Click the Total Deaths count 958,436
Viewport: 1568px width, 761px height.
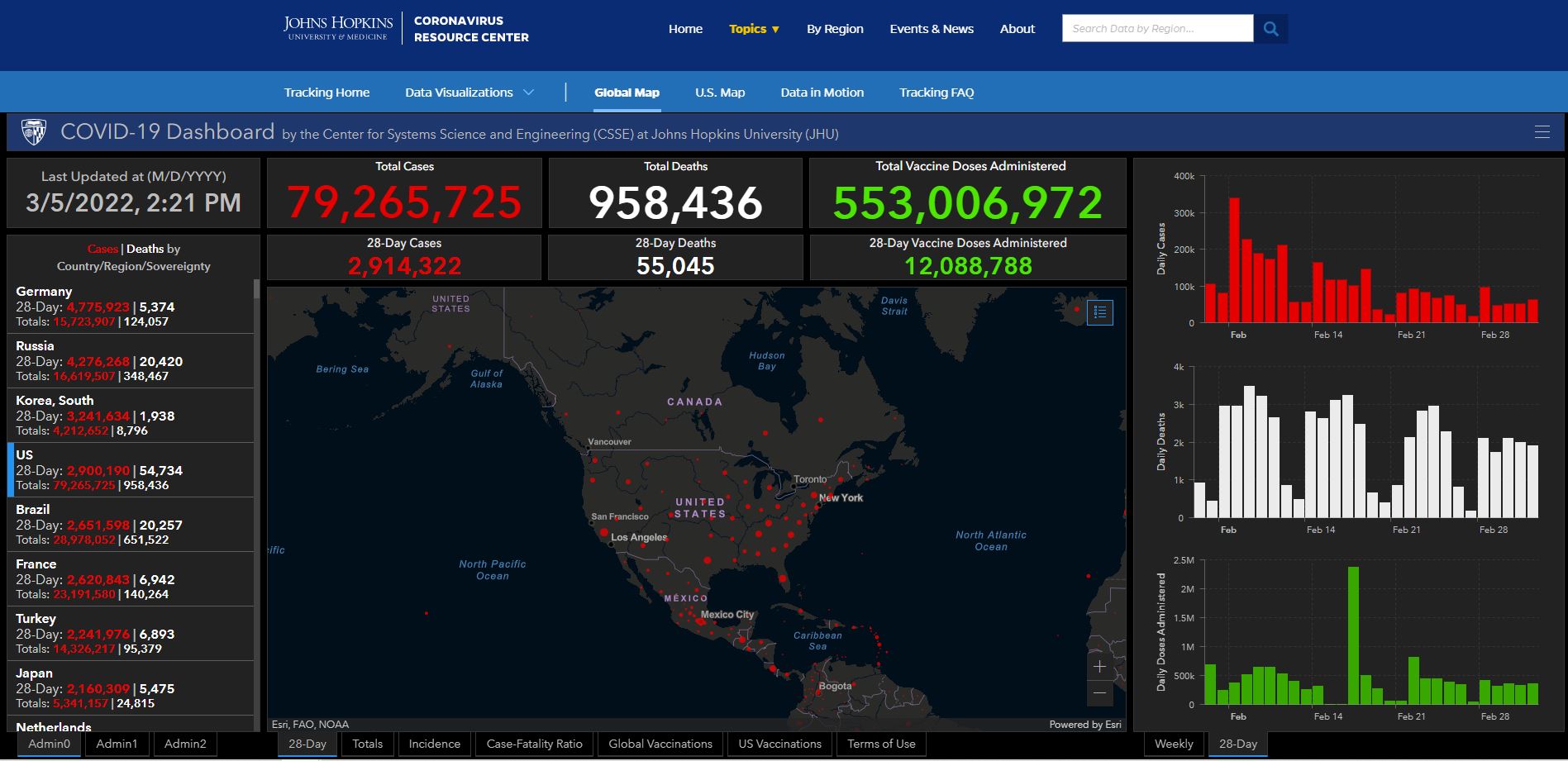click(675, 202)
